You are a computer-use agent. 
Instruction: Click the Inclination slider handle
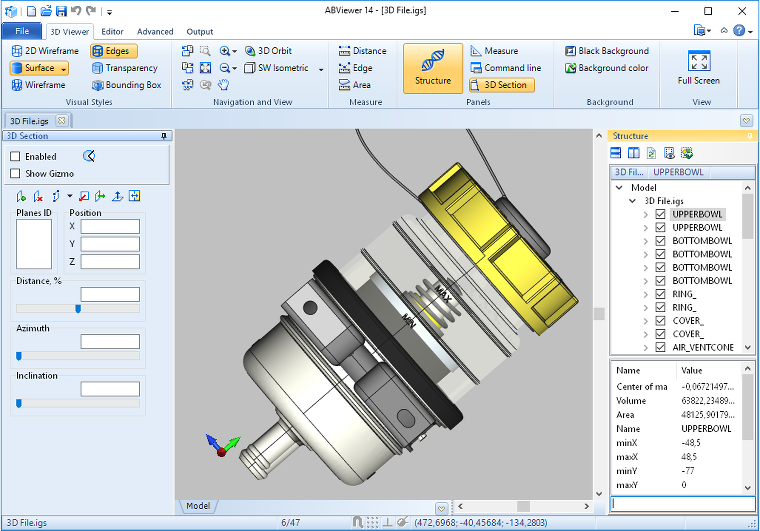pos(19,403)
